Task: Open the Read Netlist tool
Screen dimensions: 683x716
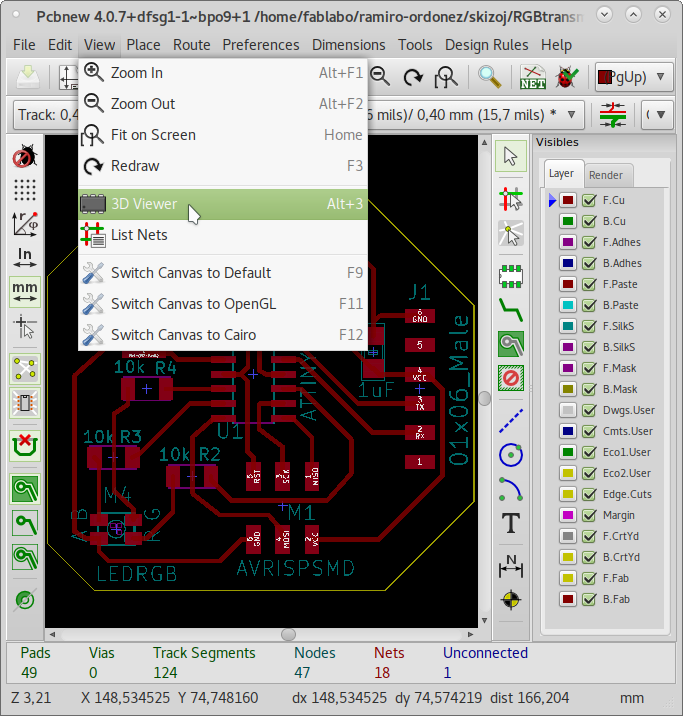Action: [x=532, y=76]
